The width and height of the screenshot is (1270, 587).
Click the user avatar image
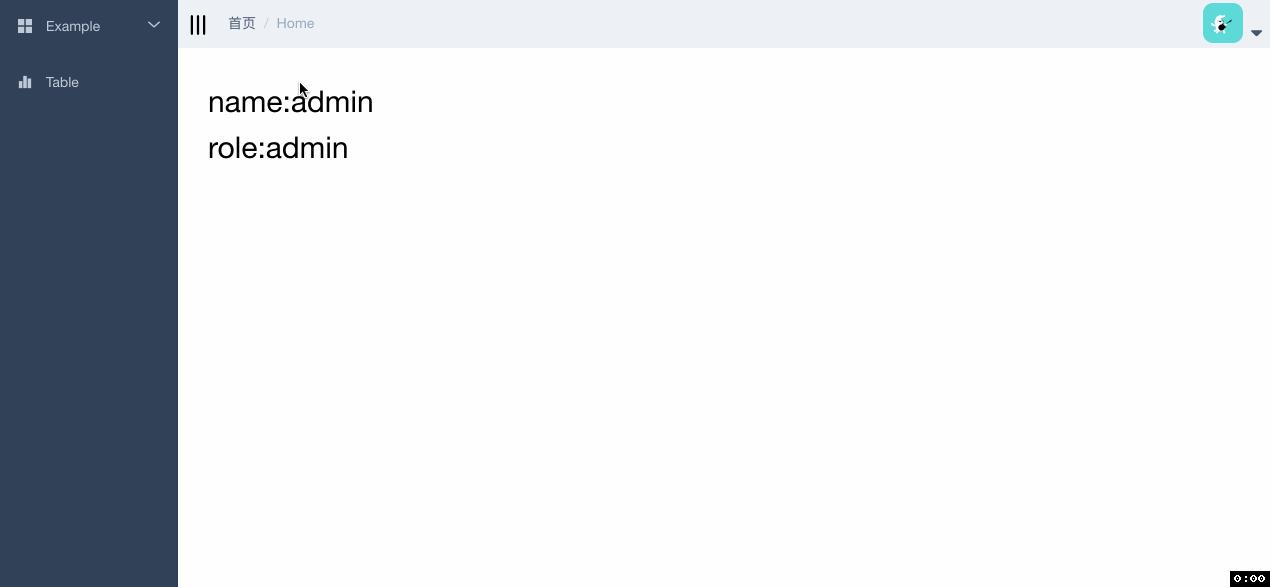tap(1222, 23)
